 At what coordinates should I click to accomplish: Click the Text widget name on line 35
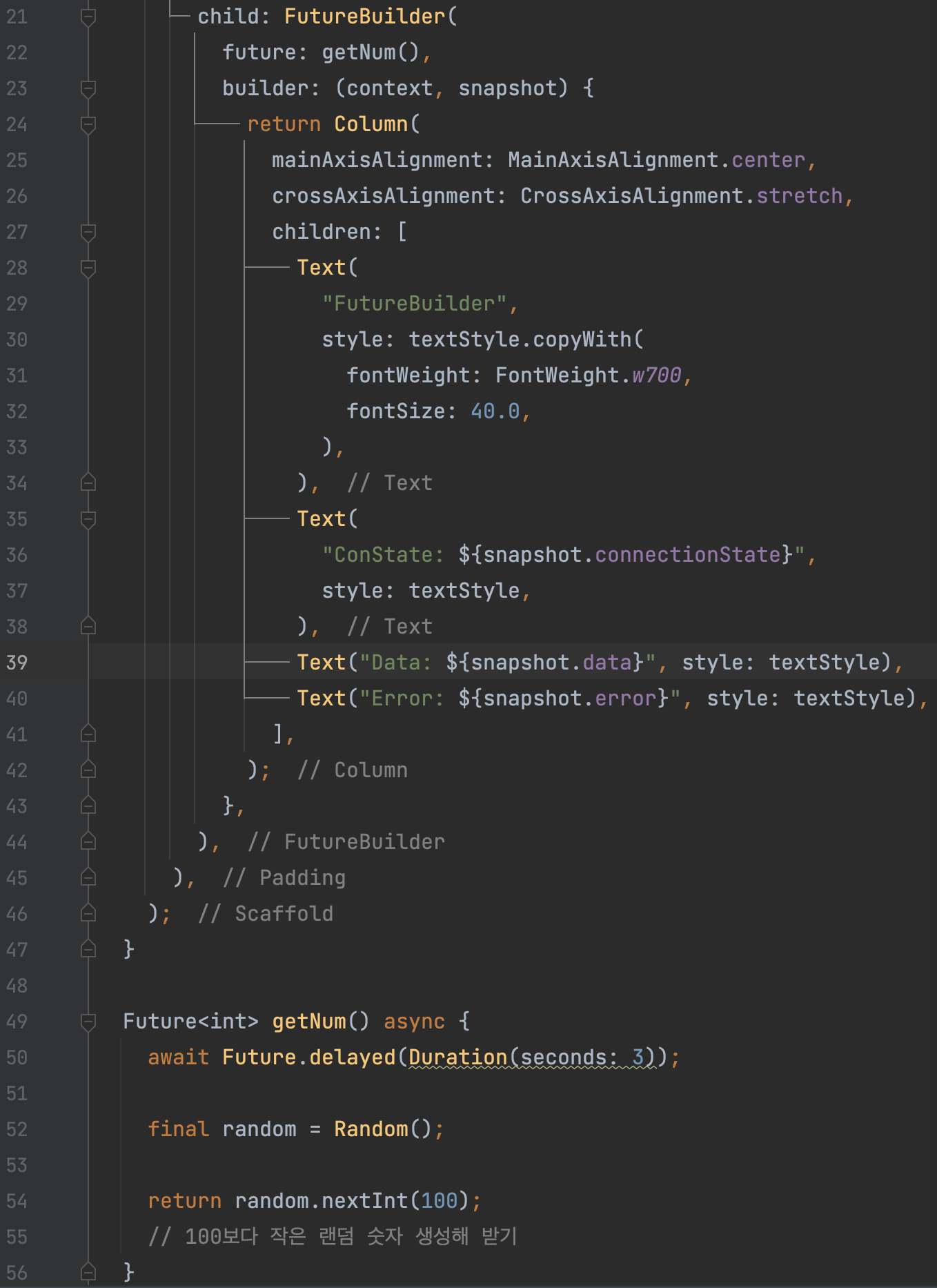(322, 519)
